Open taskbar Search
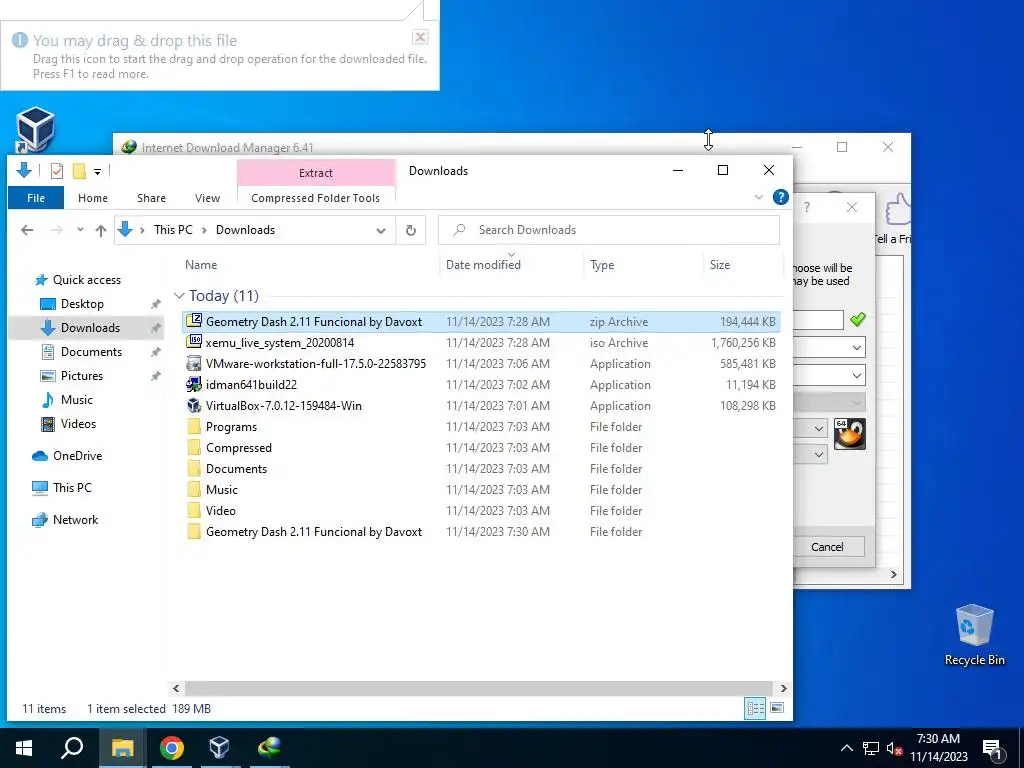The image size is (1024, 768). (72, 748)
